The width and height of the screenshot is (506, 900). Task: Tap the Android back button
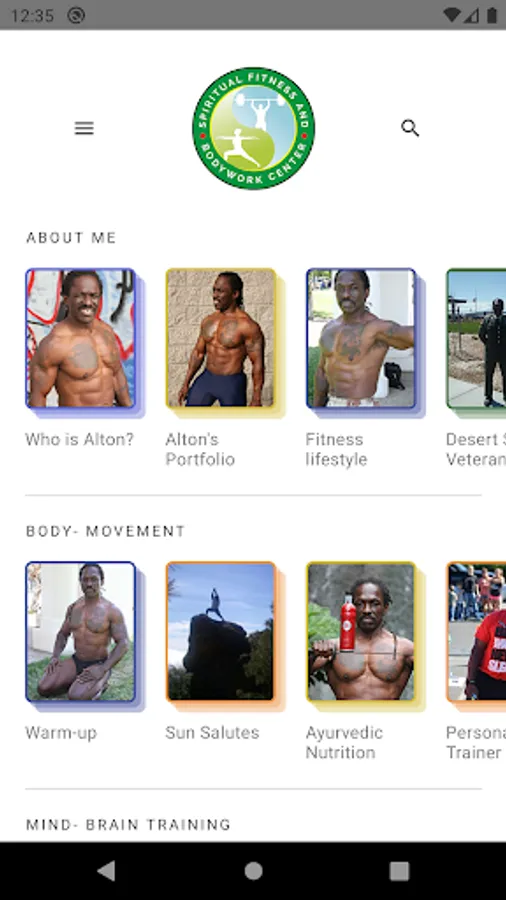pos(106,871)
